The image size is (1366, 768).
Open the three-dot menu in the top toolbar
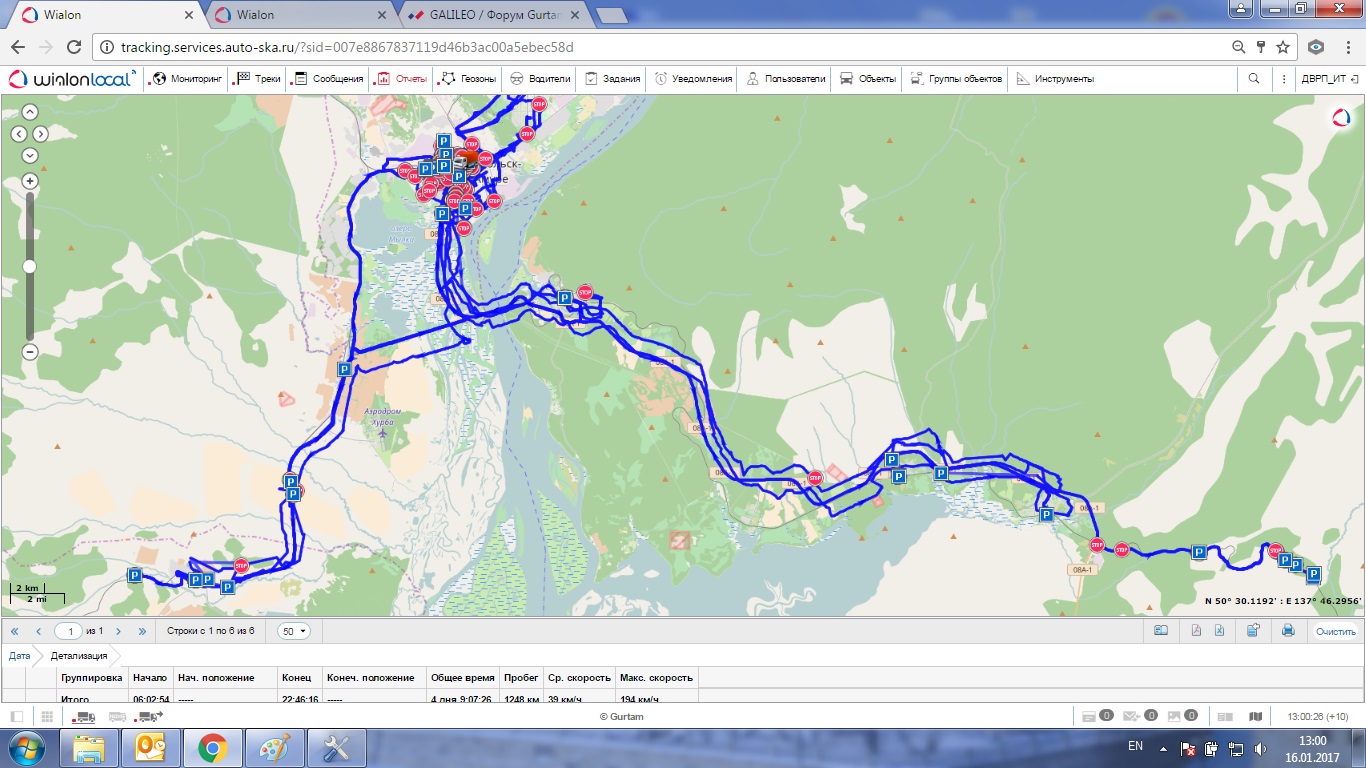pyautogui.click(x=1284, y=79)
